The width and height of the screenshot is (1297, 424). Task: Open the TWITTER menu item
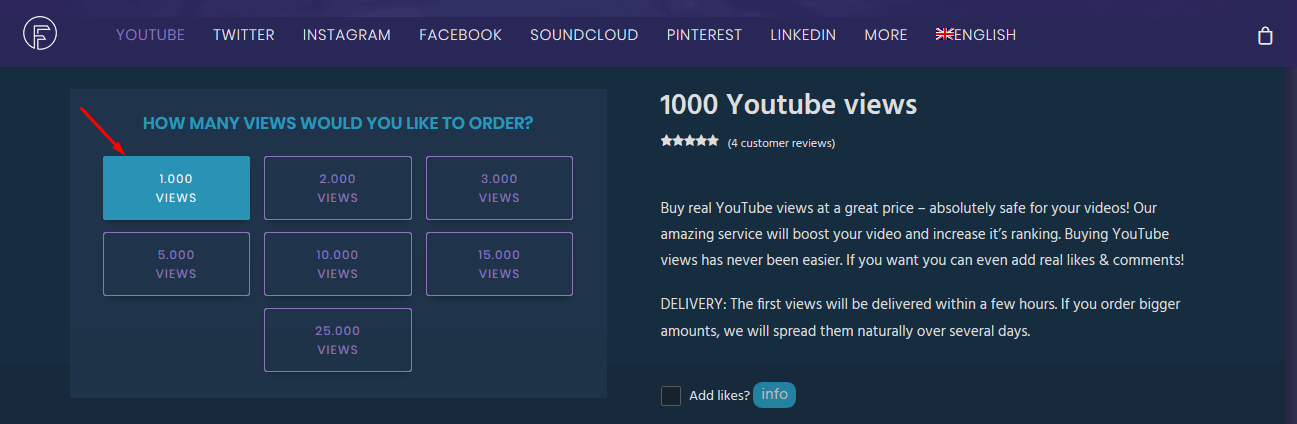244,35
